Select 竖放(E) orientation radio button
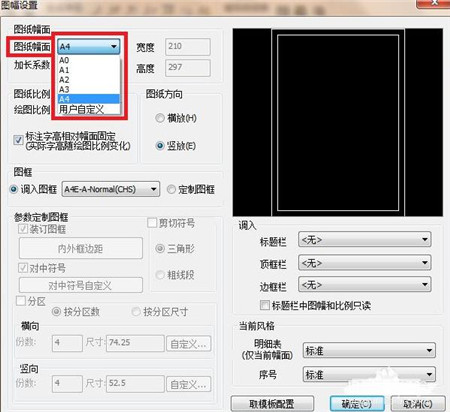 [160, 146]
